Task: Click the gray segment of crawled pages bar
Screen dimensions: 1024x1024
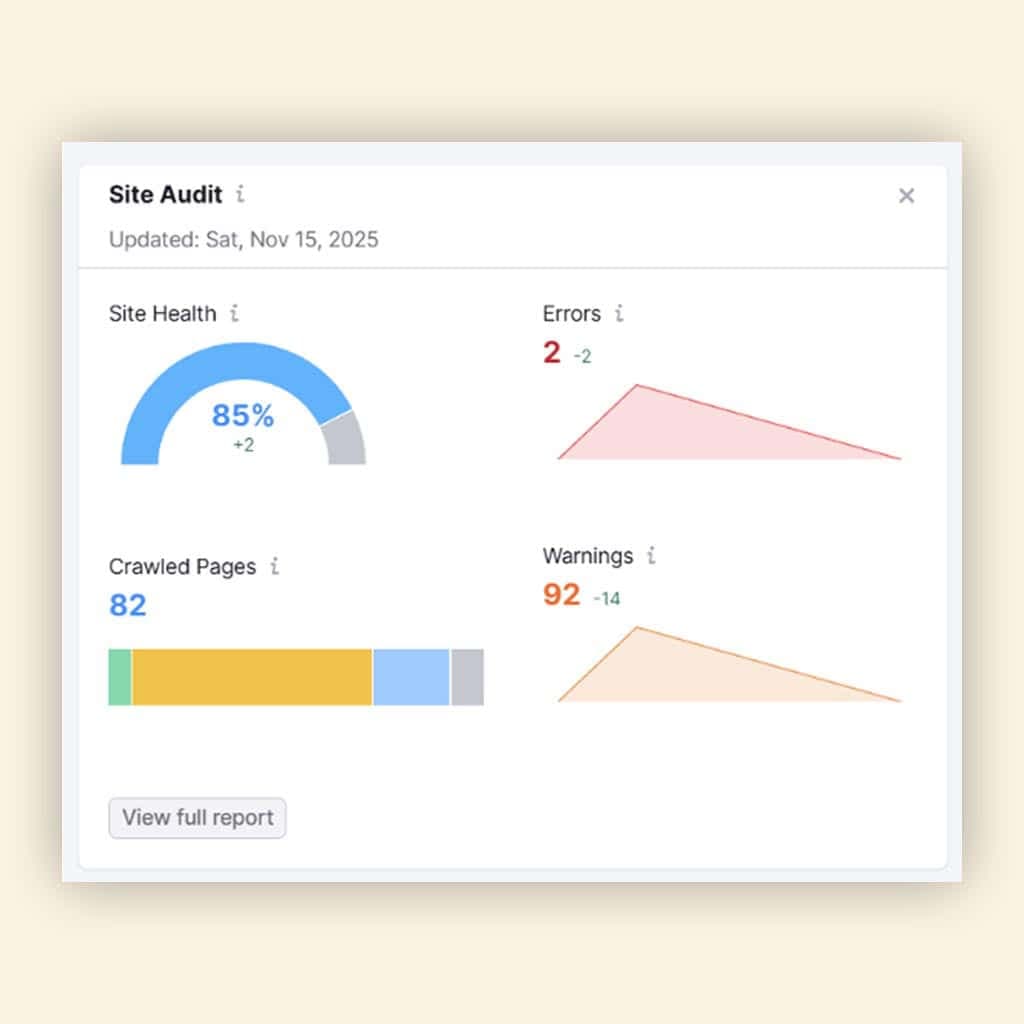Action: pyautogui.click(x=468, y=677)
